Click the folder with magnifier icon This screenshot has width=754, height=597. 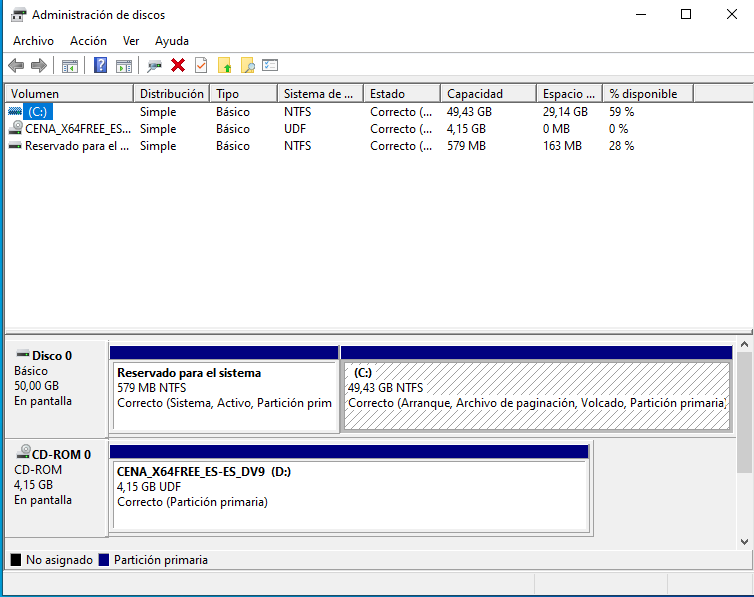[x=248, y=66]
